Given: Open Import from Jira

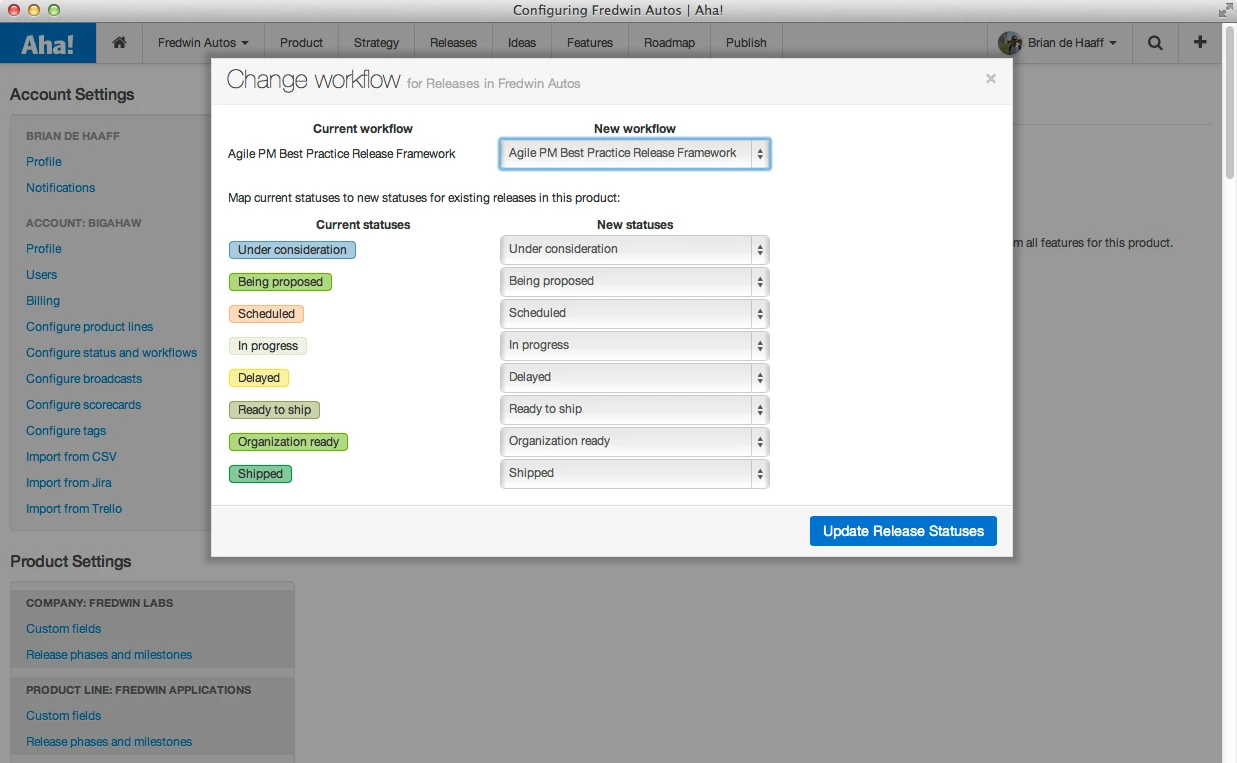Looking at the screenshot, I should point(69,482).
